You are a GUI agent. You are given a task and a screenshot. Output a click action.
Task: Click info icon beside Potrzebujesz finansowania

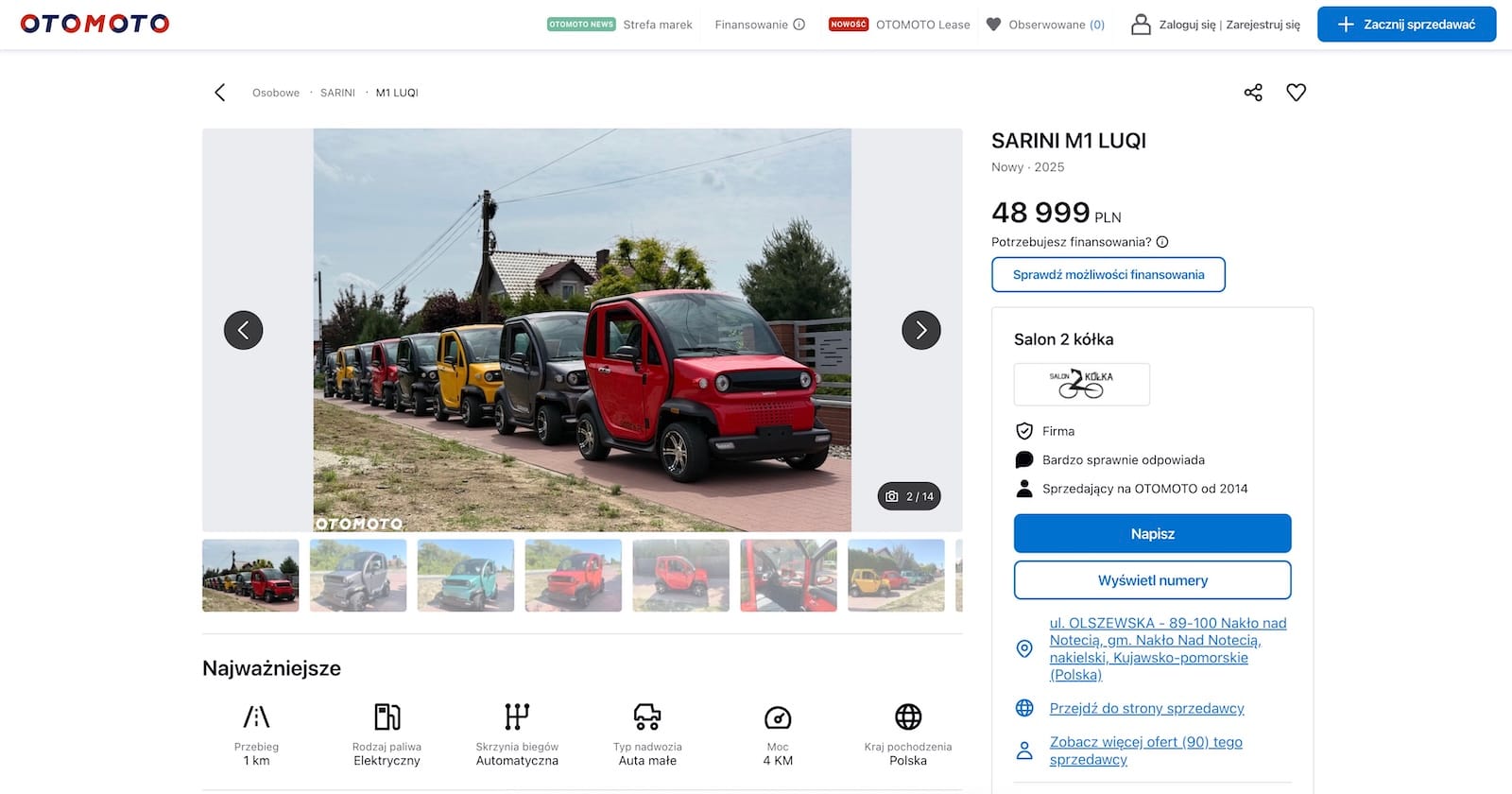pyautogui.click(x=1162, y=242)
